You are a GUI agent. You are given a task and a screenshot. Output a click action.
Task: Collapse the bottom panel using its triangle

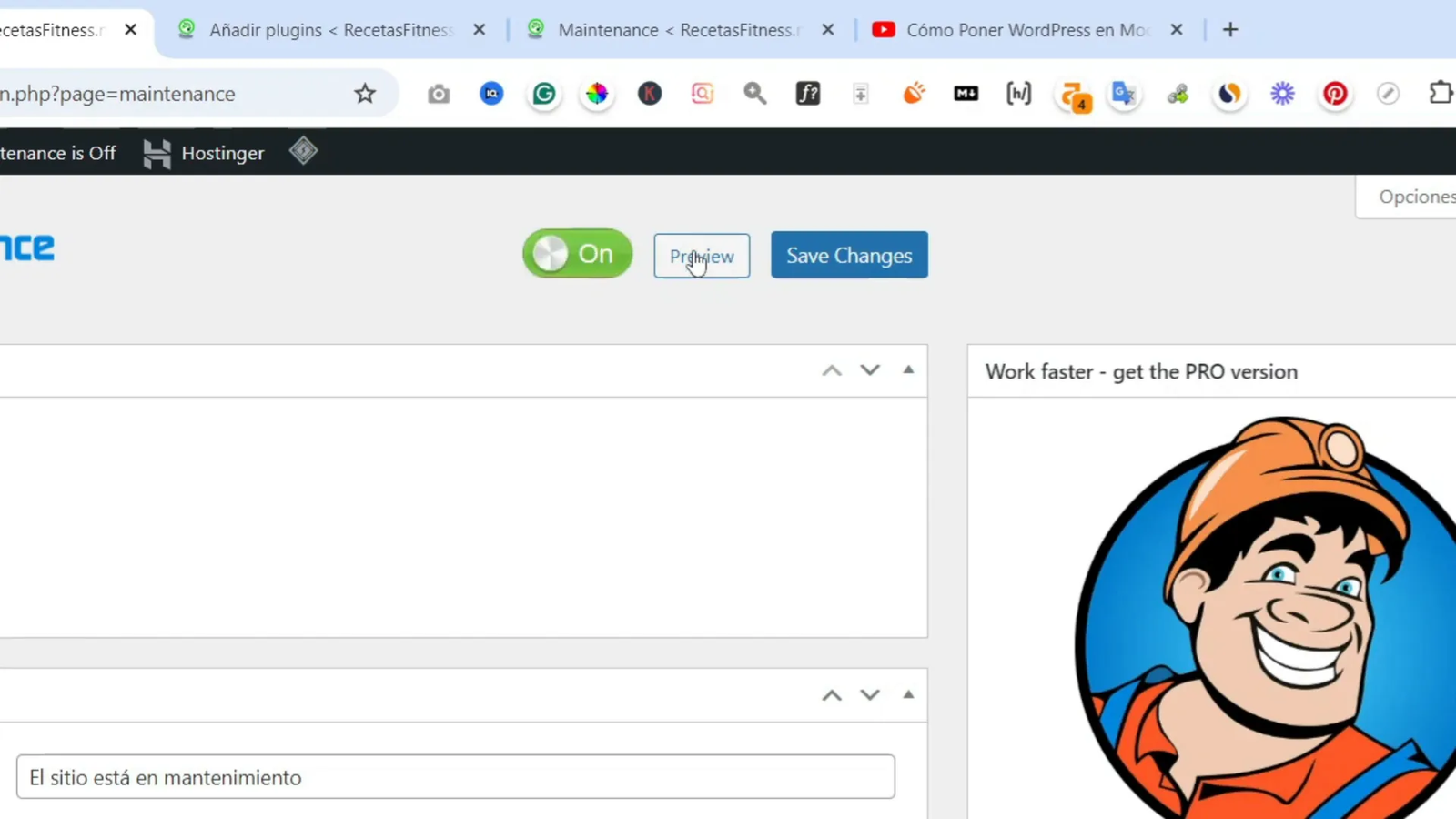pyautogui.click(x=907, y=694)
